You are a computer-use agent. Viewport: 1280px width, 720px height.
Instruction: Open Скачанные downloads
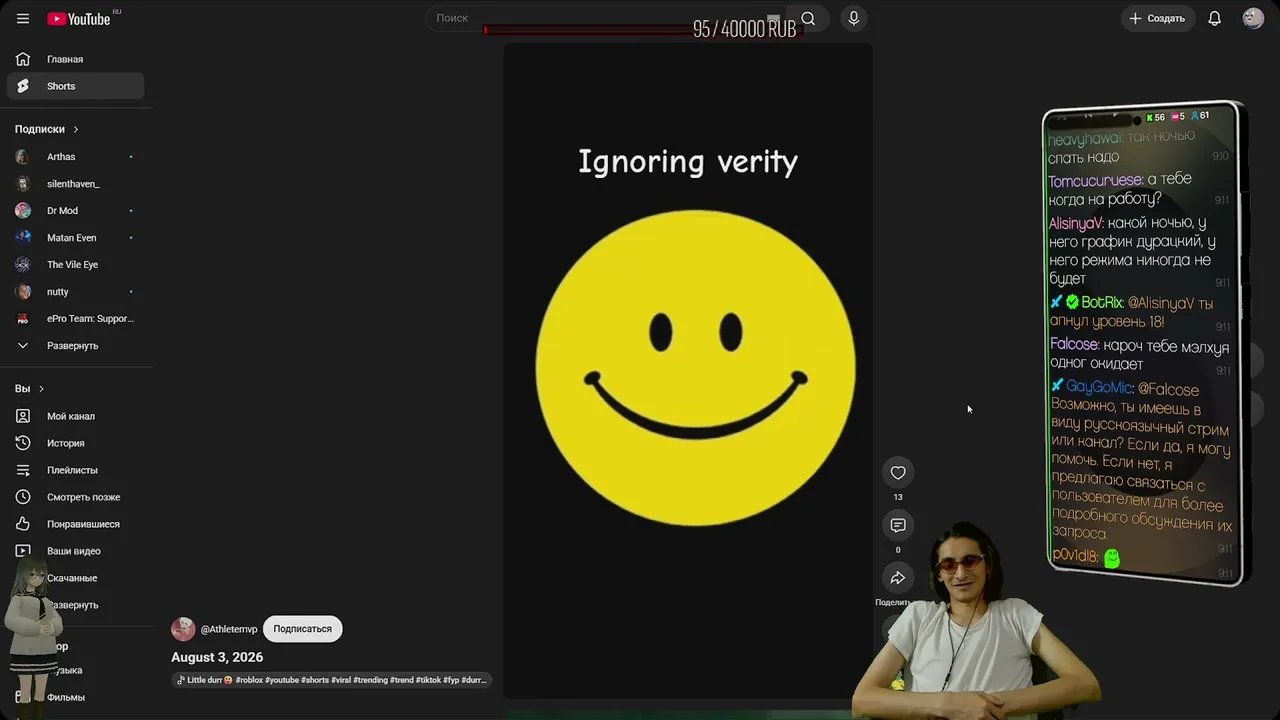75,578
